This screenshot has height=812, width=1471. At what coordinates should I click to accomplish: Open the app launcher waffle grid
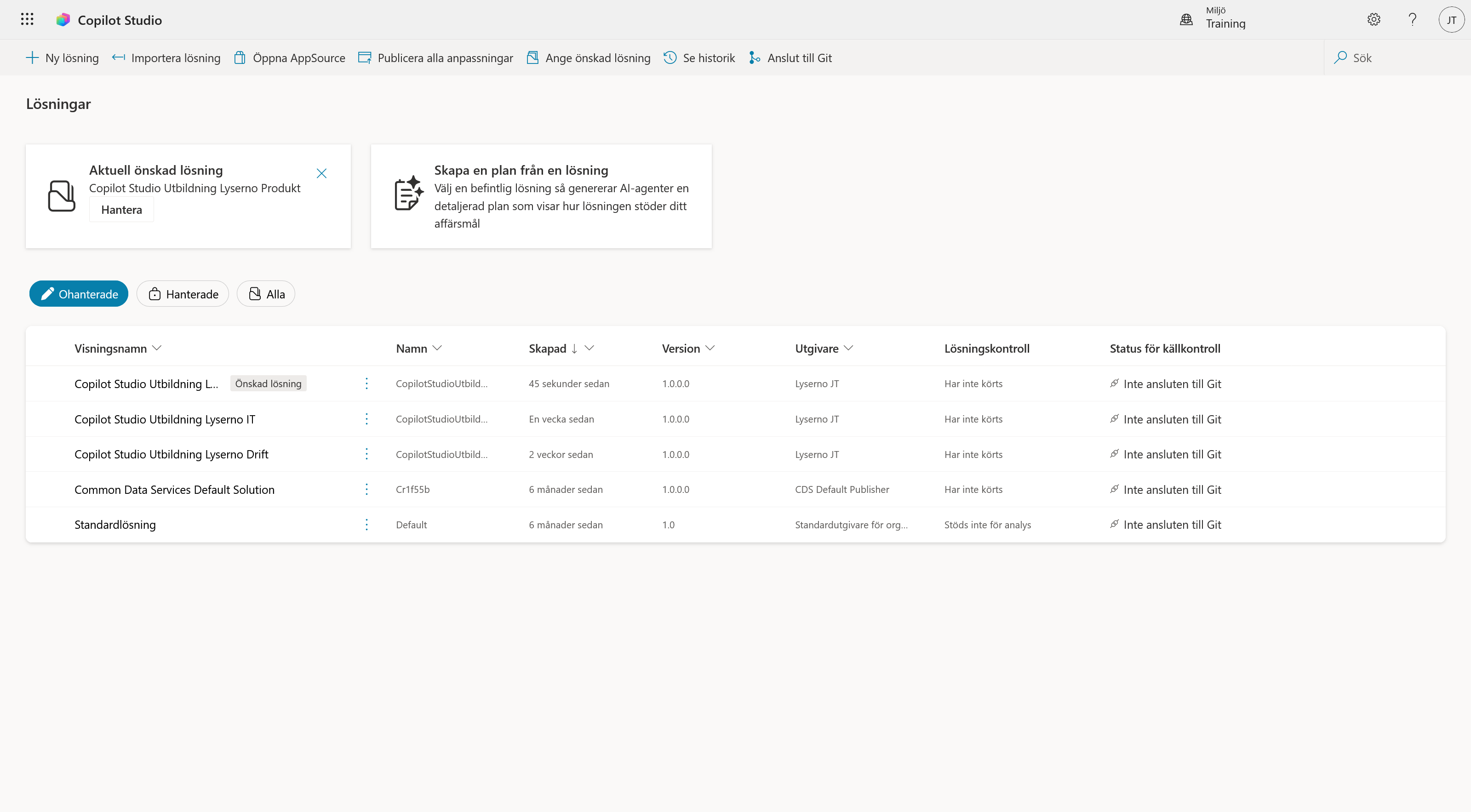27,19
